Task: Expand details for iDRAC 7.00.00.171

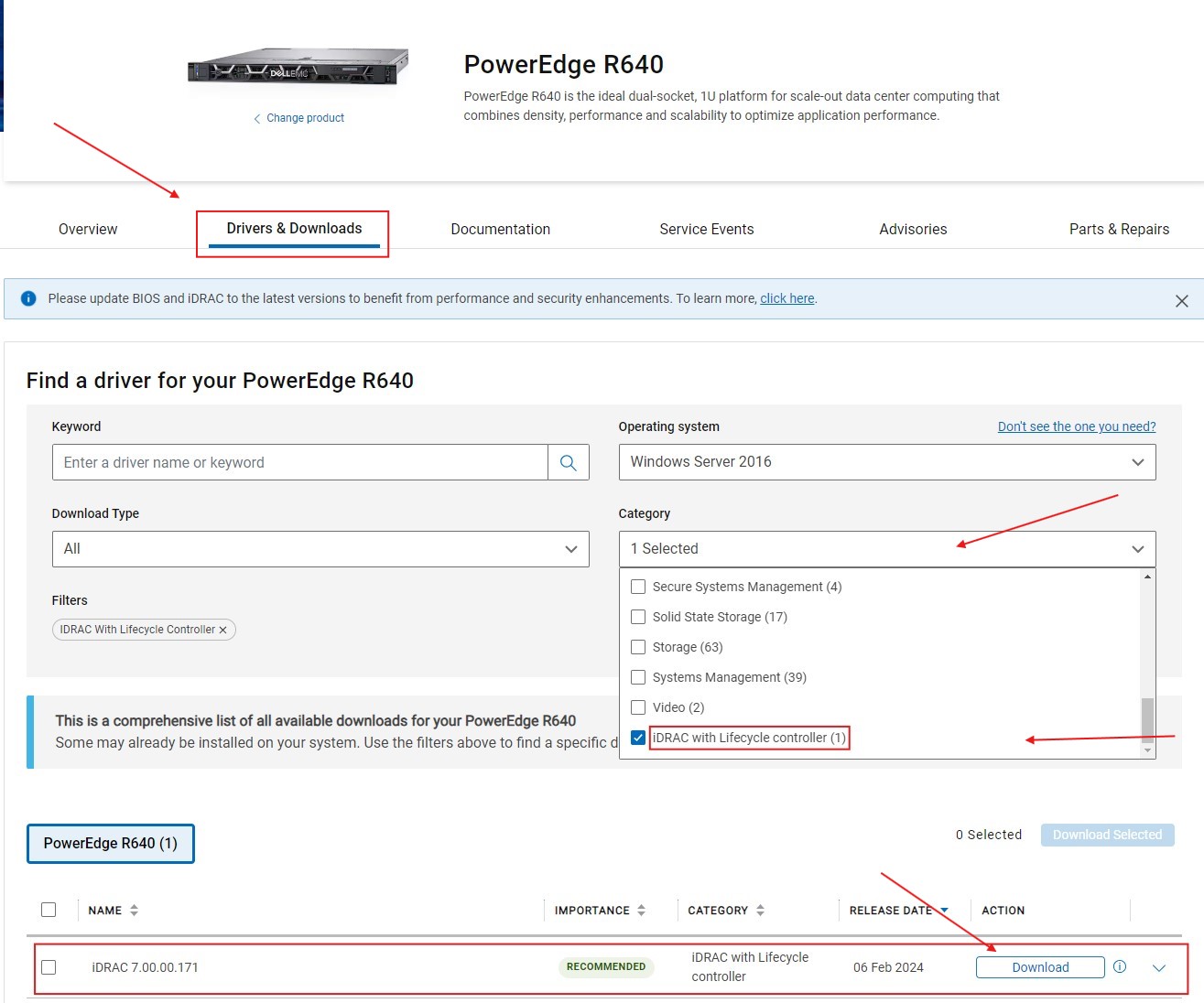Action: pos(1159,966)
